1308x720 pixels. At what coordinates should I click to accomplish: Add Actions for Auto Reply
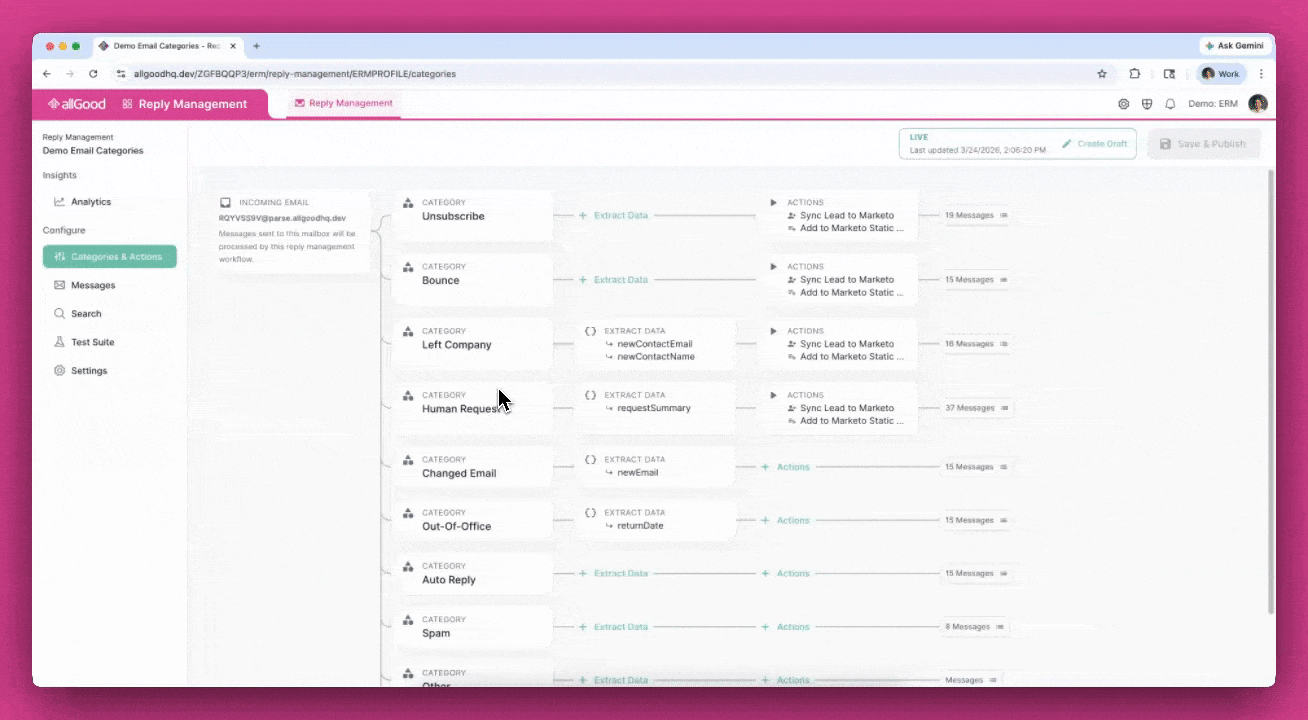coord(786,574)
